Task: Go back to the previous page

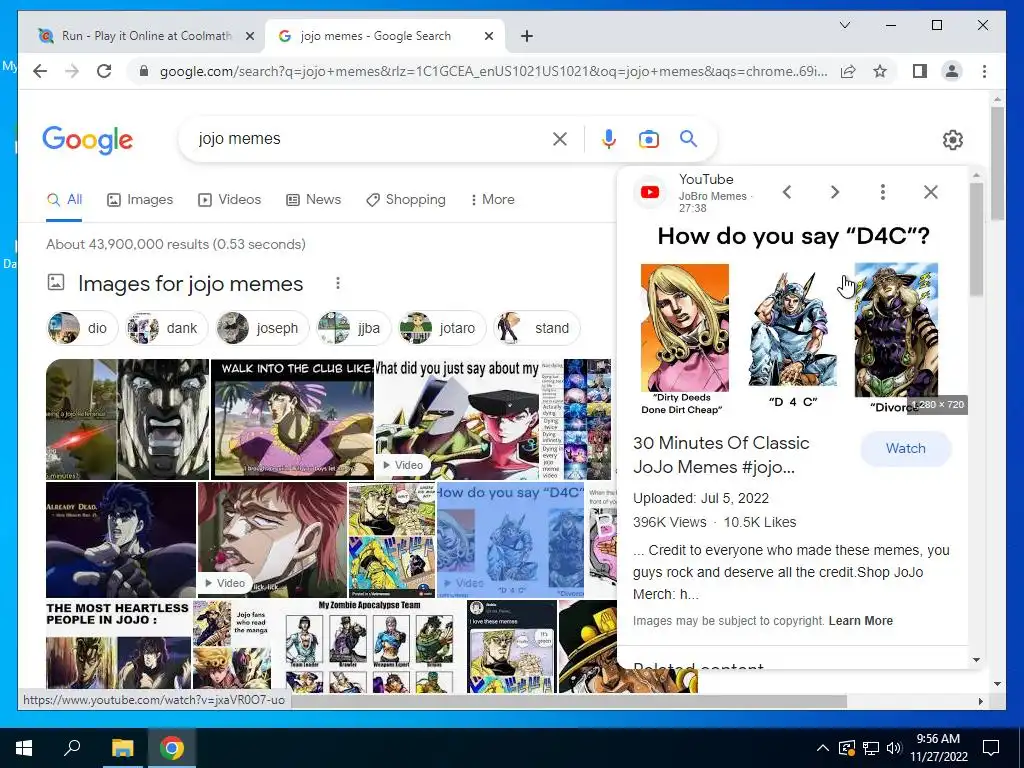Action: (x=40, y=71)
